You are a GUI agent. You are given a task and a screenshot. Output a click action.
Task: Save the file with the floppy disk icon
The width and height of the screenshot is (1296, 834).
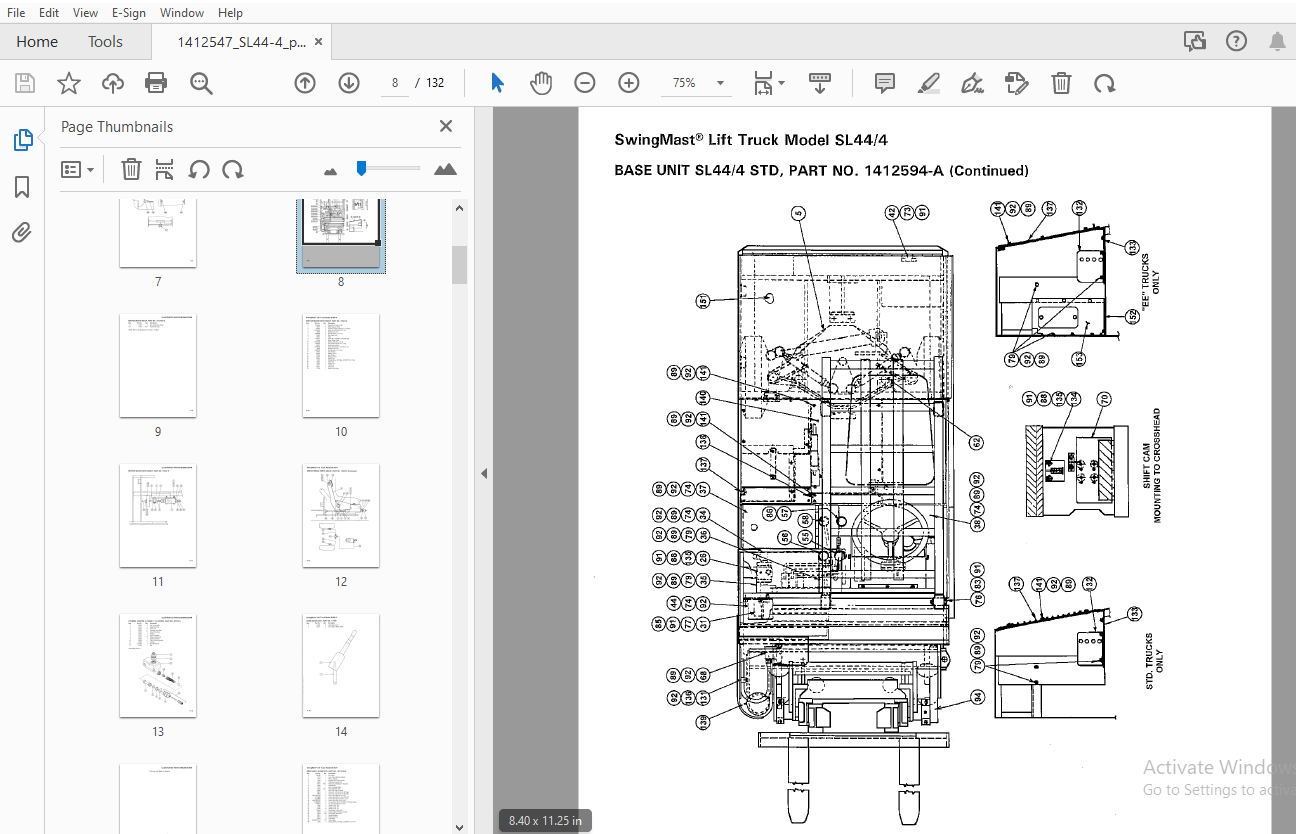(24, 83)
